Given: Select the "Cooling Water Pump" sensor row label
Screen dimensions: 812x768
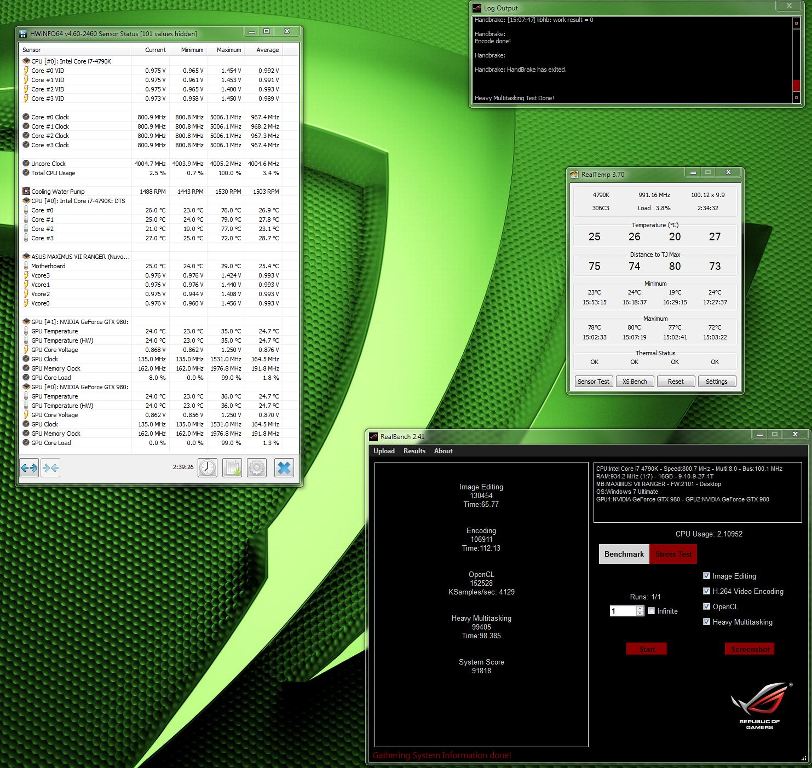Looking at the screenshot, I should click(x=58, y=192).
